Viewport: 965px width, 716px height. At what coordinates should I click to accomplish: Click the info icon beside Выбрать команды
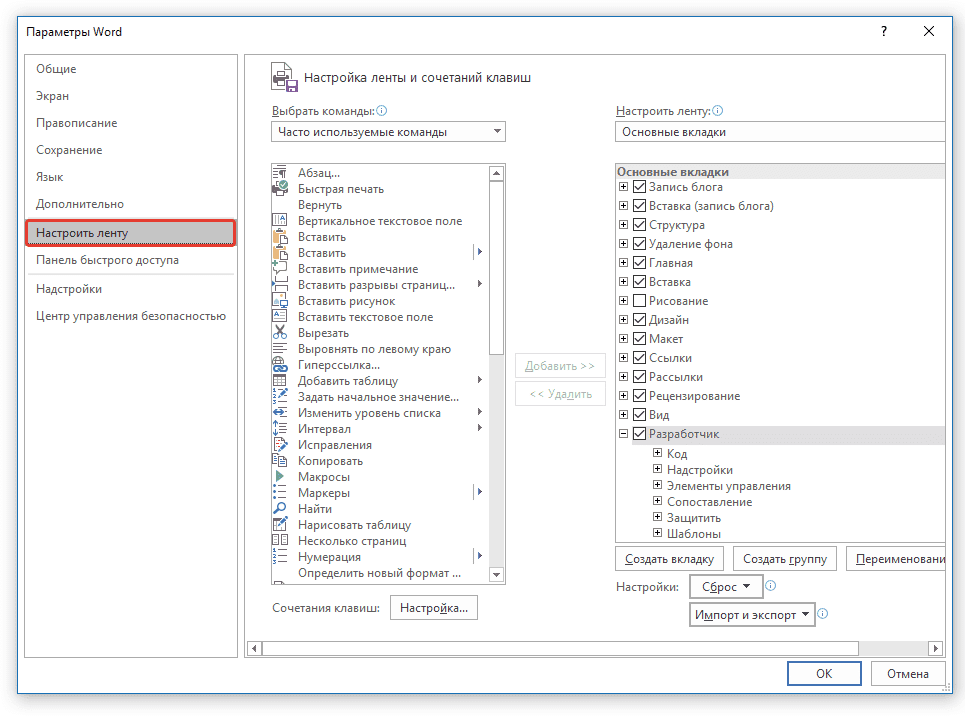tap(382, 111)
